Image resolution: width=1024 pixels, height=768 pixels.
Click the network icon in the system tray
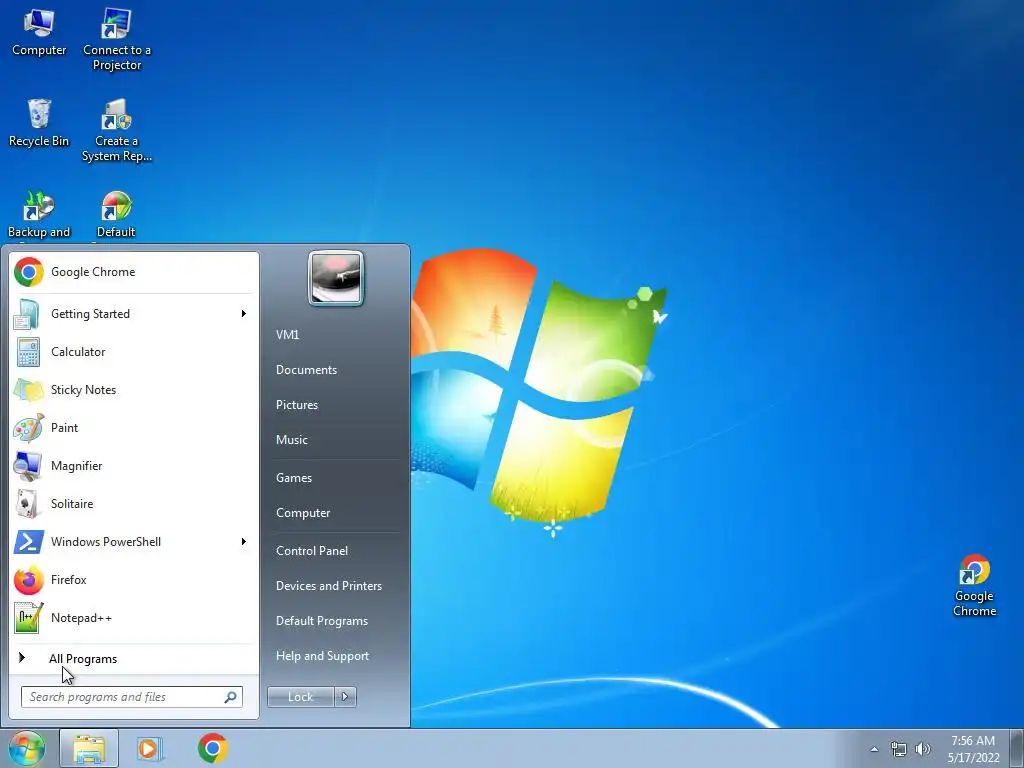[x=899, y=749]
